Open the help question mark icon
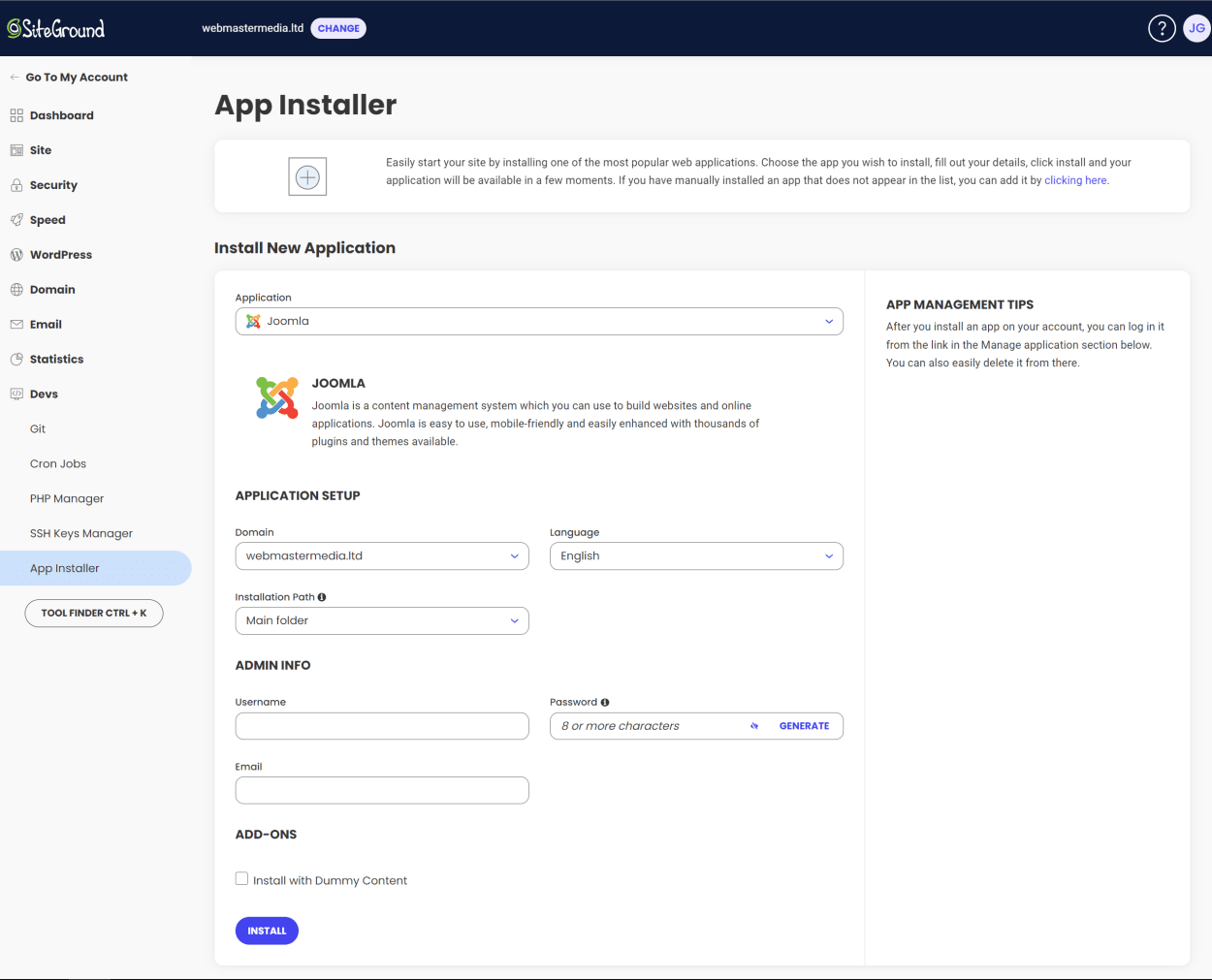 tap(1162, 28)
